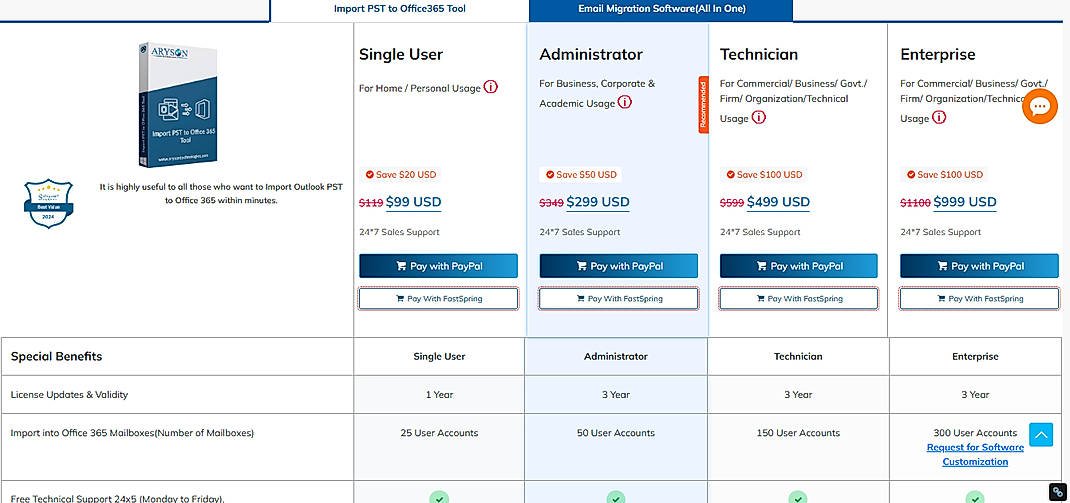Pay With FastSpring for Enterprise plan
The image size is (1070, 503).
pos(979,299)
